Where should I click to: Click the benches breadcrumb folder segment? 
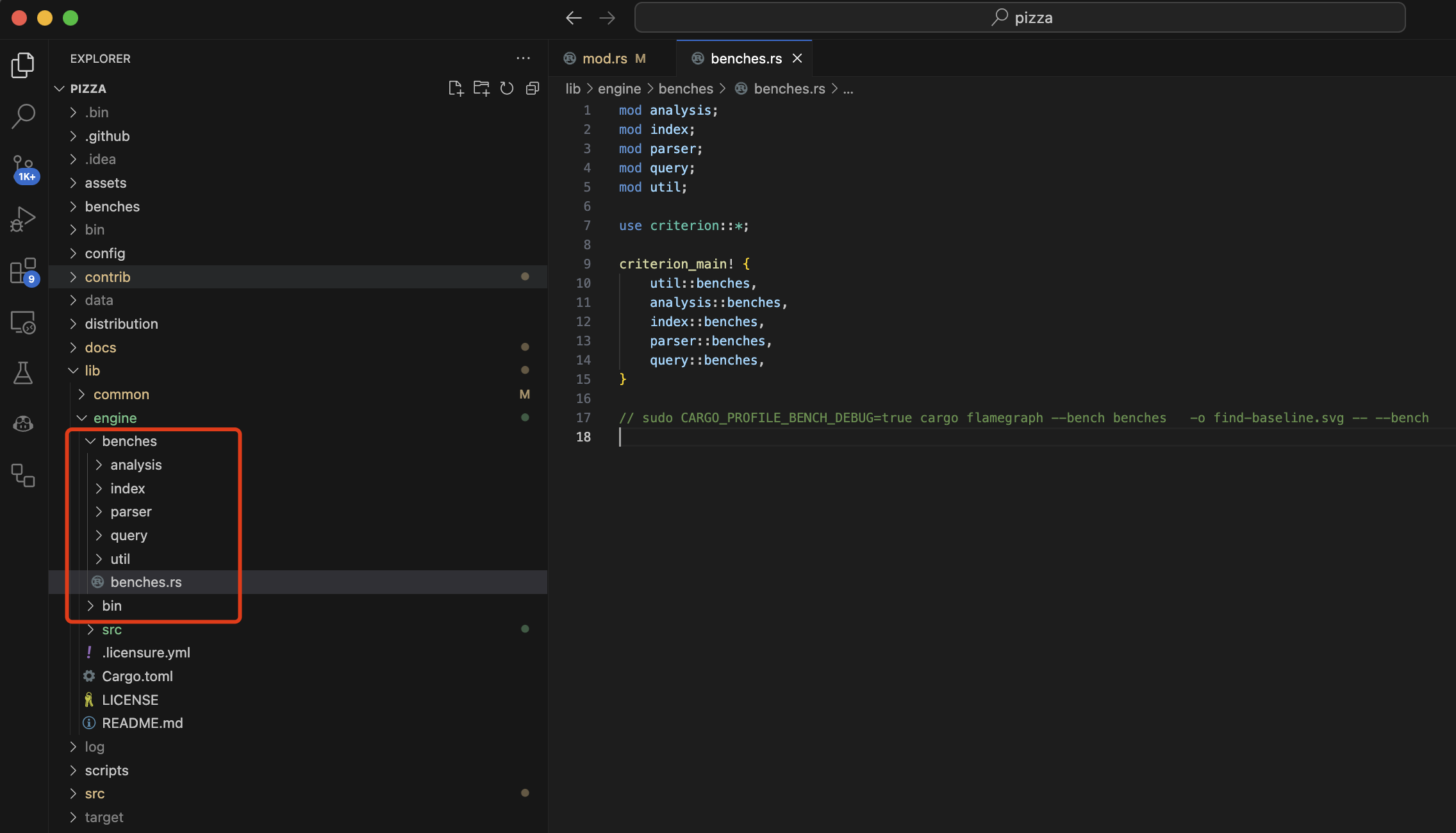tap(686, 88)
